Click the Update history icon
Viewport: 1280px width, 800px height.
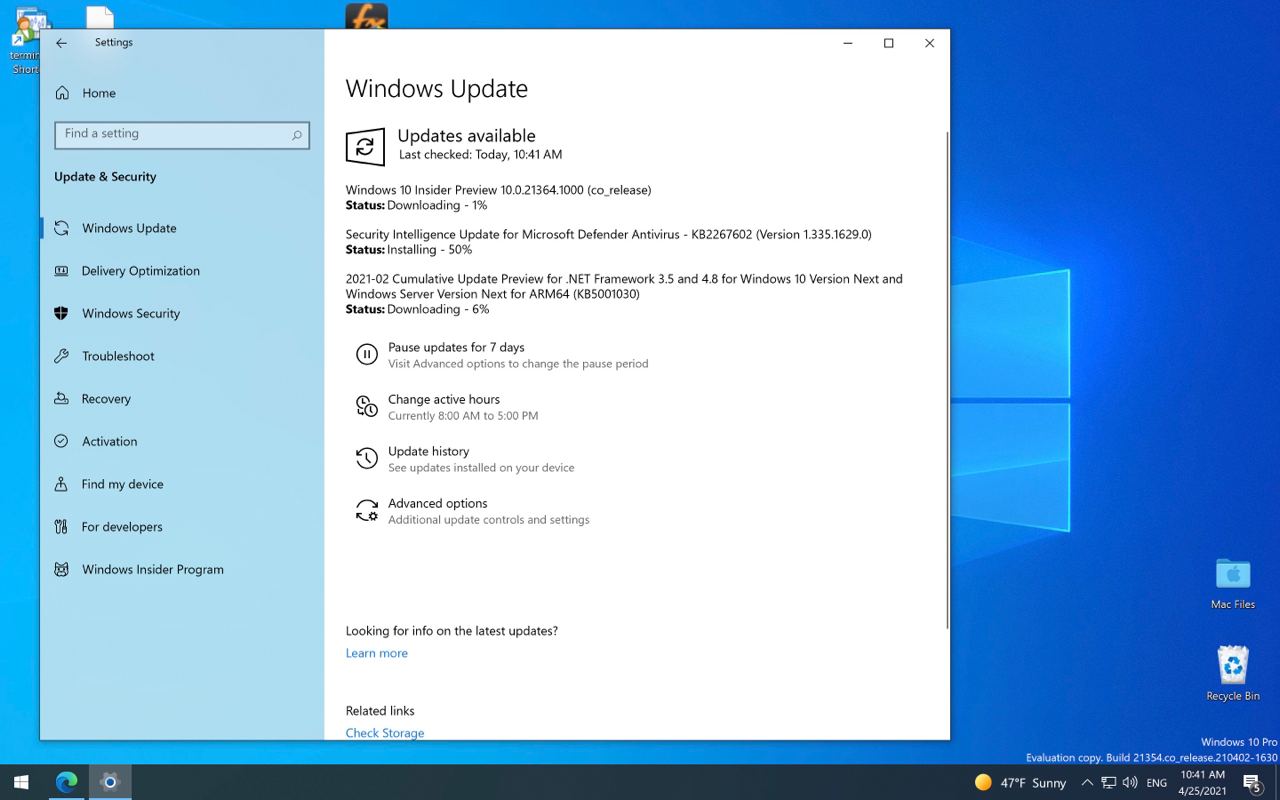[x=367, y=459]
